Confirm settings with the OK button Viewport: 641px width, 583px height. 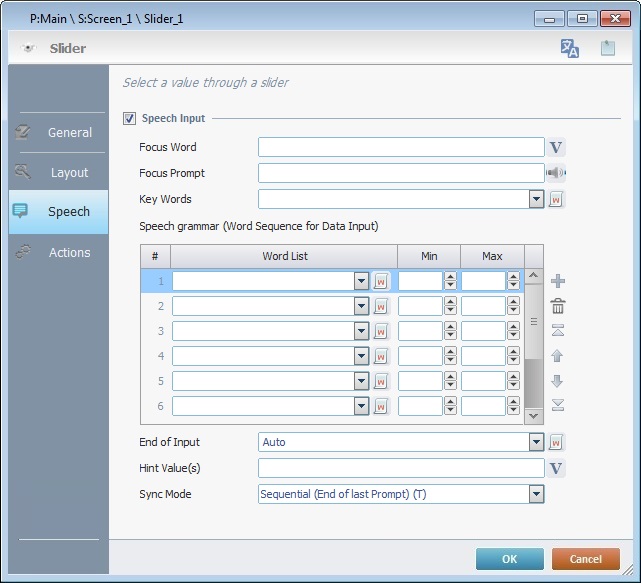coord(510,559)
